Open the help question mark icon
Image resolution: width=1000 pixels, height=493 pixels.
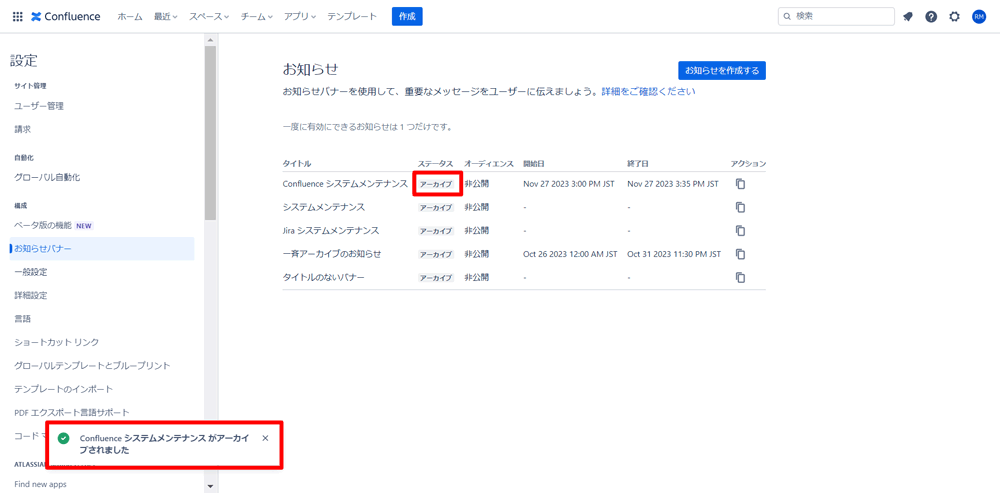931,17
